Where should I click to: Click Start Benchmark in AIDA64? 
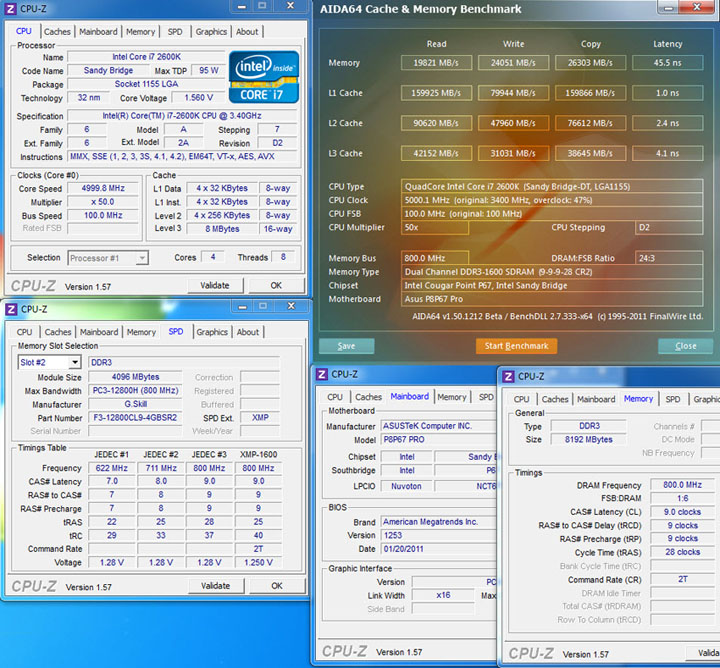[516, 346]
